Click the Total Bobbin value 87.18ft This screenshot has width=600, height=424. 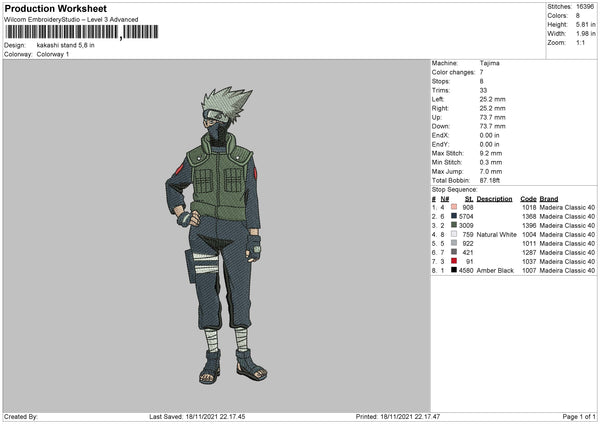[490, 180]
